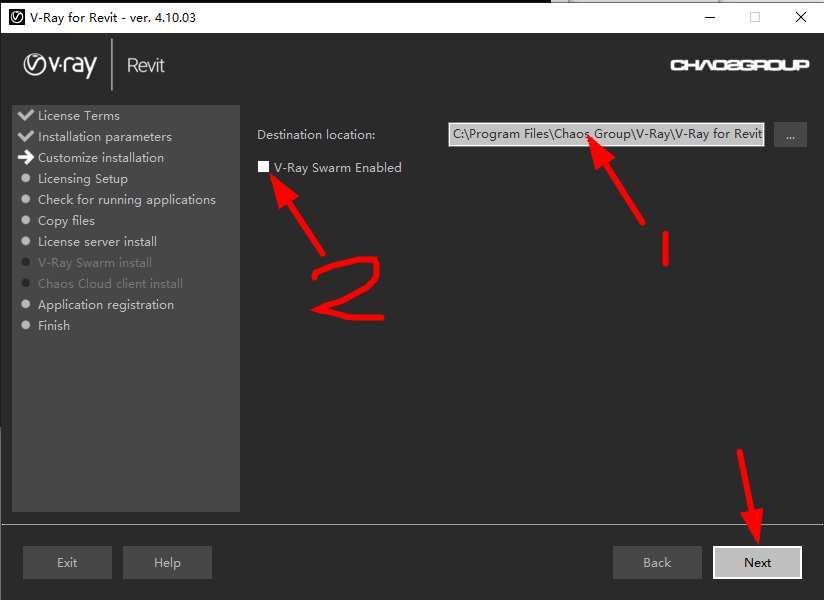Select the Installation parameters step
Viewport: 824px width, 600px height.
click(x=105, y=137)
